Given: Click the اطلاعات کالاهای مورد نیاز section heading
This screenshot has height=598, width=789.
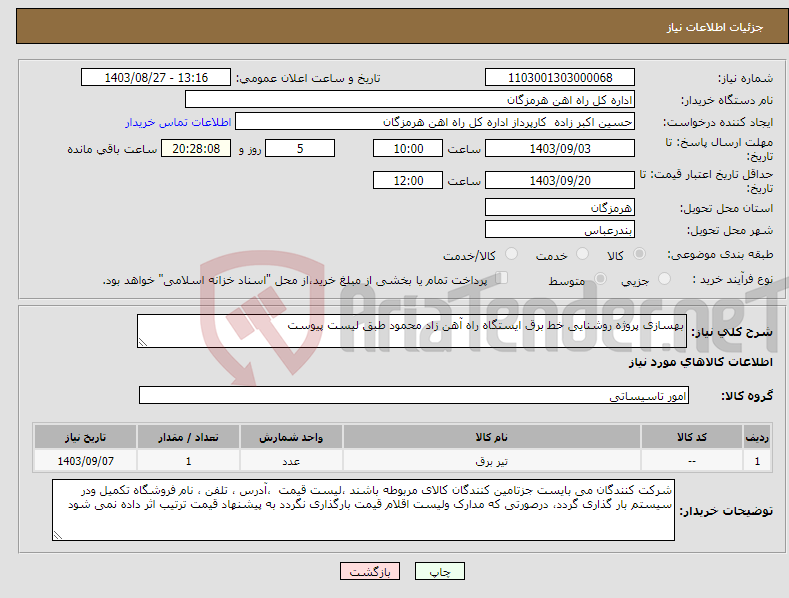Looking at the screenshot, I should click(x=700, y=362).
